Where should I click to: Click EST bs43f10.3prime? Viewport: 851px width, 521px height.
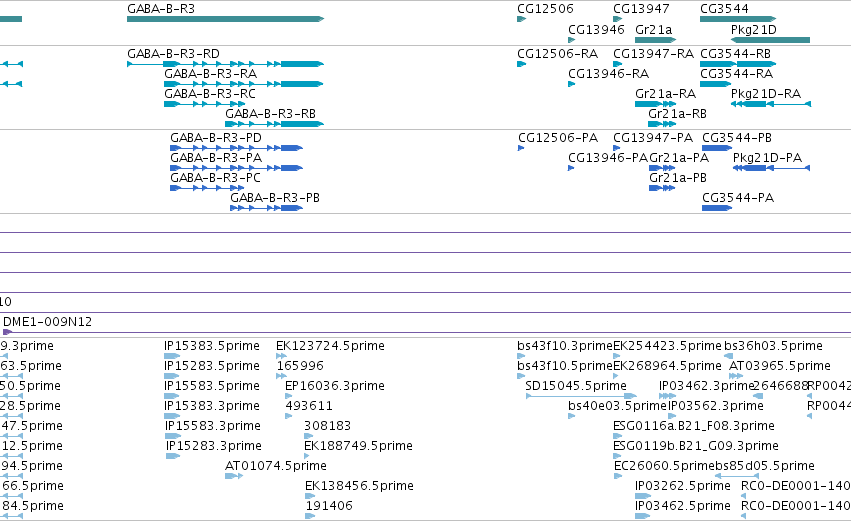pyautogui.click(x=521, y=356)
